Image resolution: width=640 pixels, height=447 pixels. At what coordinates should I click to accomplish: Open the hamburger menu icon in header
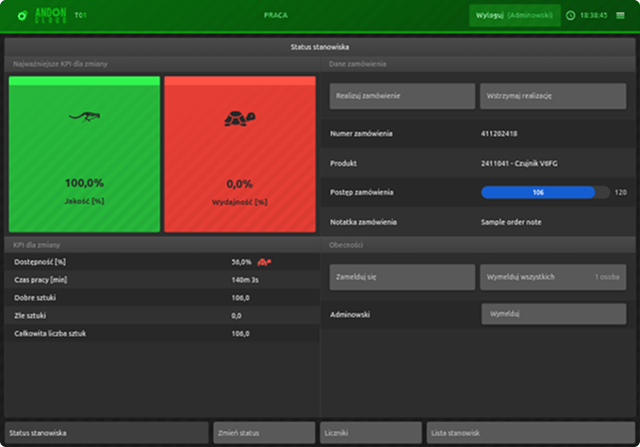[620, 16]
